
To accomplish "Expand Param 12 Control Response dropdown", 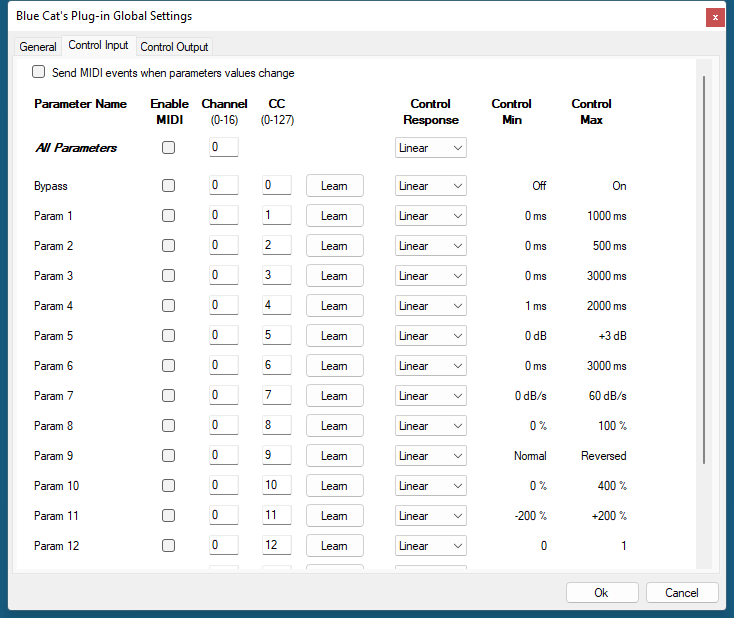I will click(x=431, y=545).
